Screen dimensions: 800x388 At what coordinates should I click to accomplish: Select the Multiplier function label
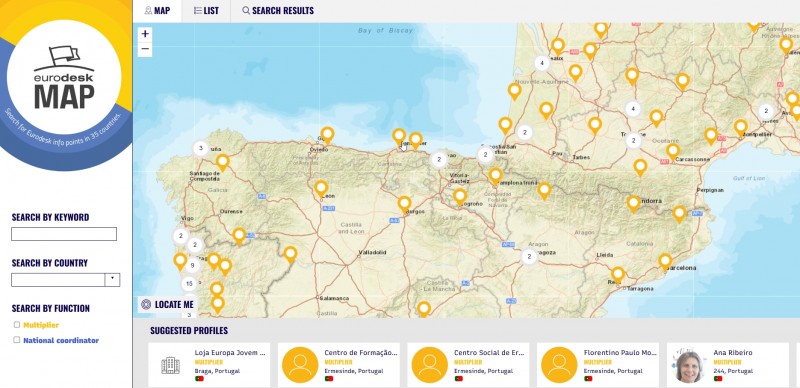[x=41, y=325]
